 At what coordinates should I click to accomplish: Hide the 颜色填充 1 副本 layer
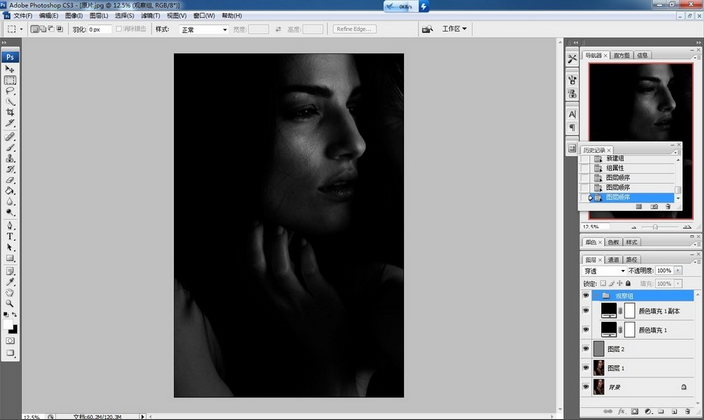tap(585, 310)
